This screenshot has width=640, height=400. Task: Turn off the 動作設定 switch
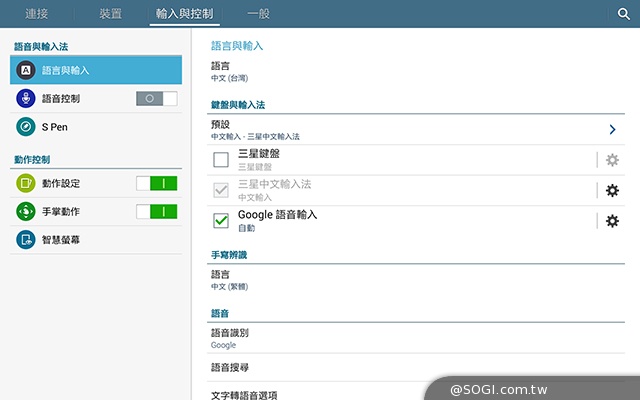click(156, 183)
